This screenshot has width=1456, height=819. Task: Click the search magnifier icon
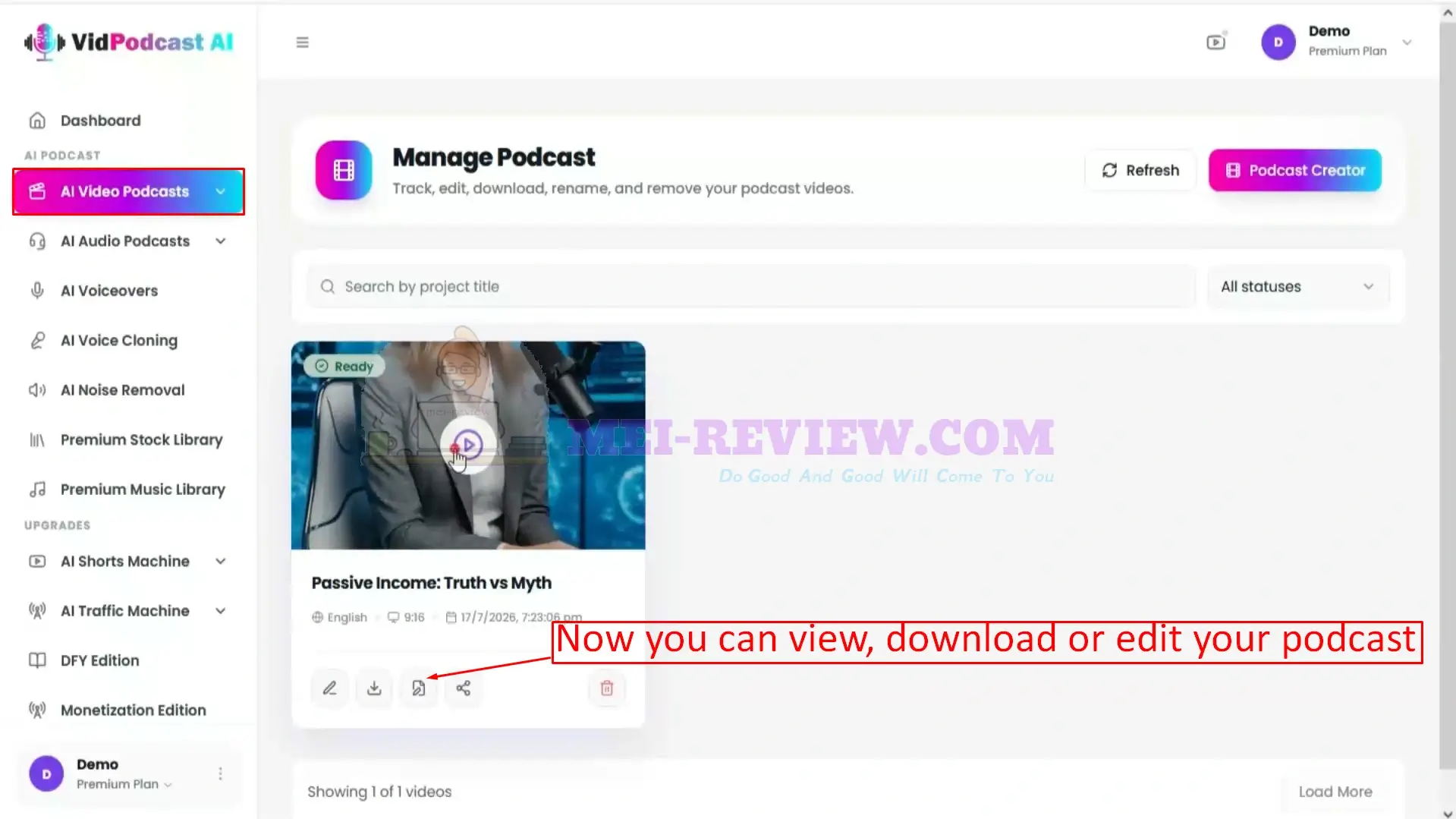[x=328, y=287]
